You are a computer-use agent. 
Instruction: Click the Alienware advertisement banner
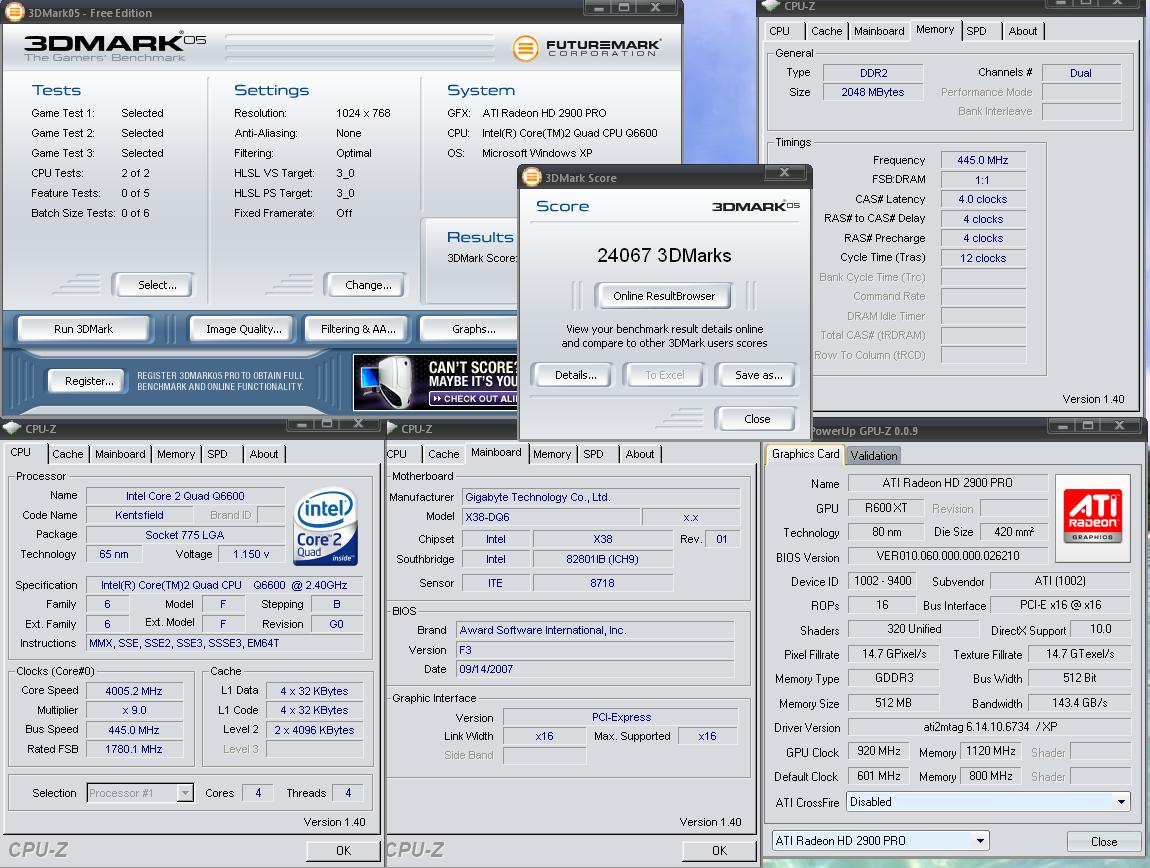click(x=436, y=382)
